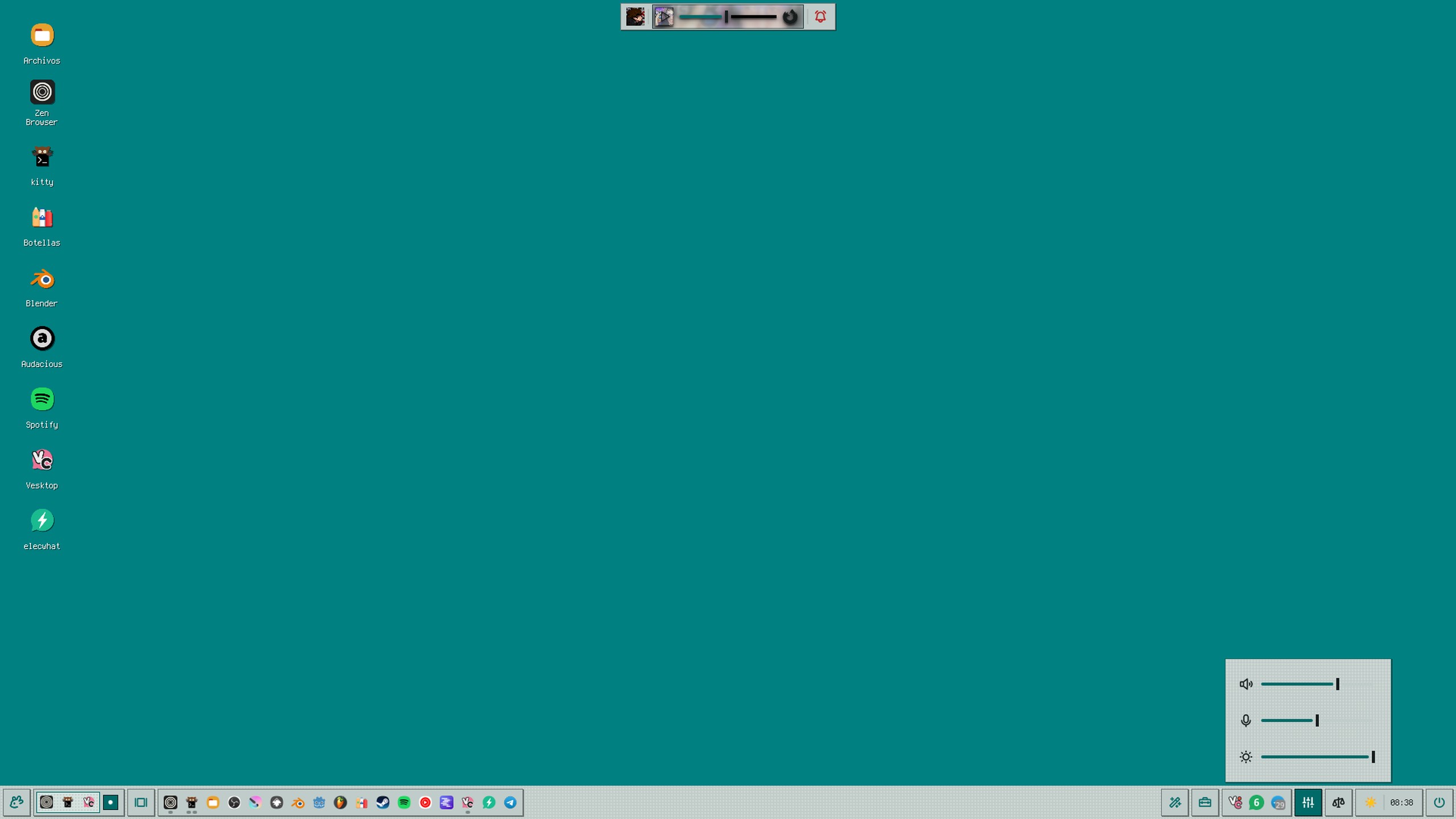Toggle the magic wand panel button
This screenshot has height=819, width=1456.
1174,802
